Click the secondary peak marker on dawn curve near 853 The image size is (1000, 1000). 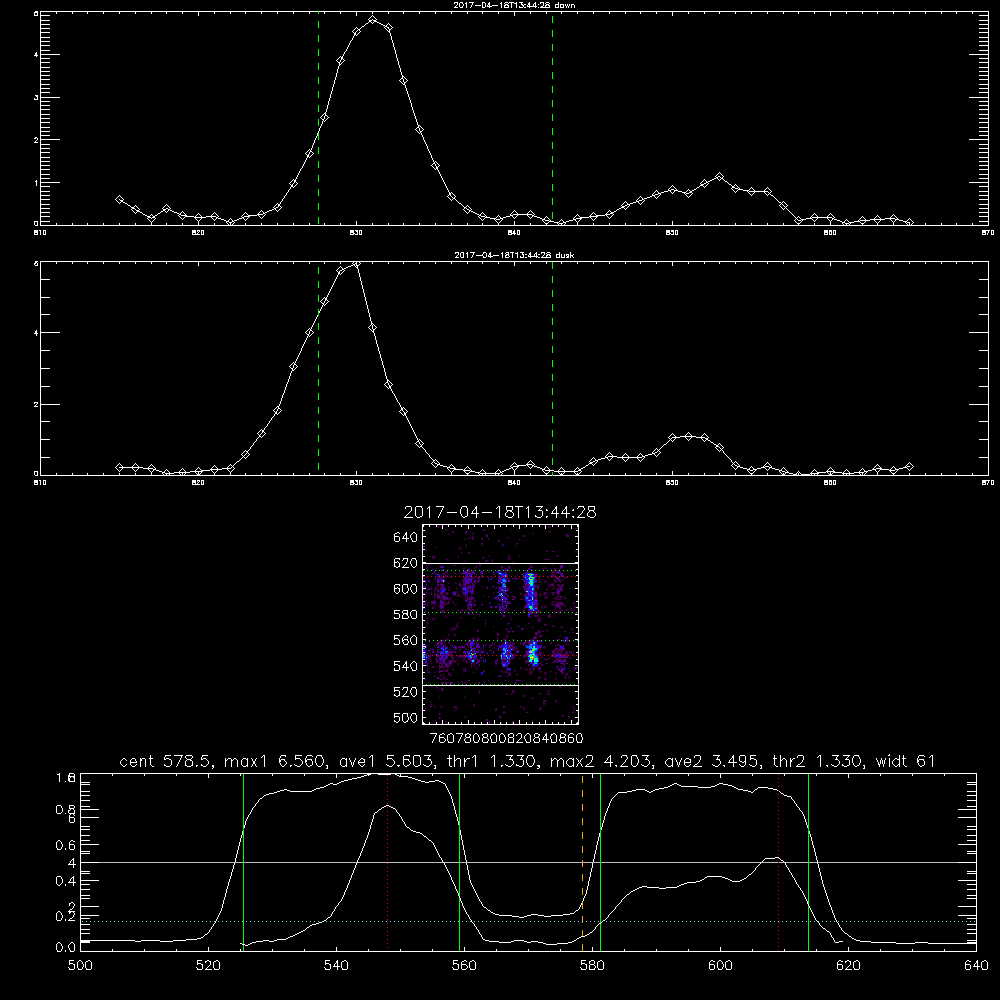(x=719, y=176)
